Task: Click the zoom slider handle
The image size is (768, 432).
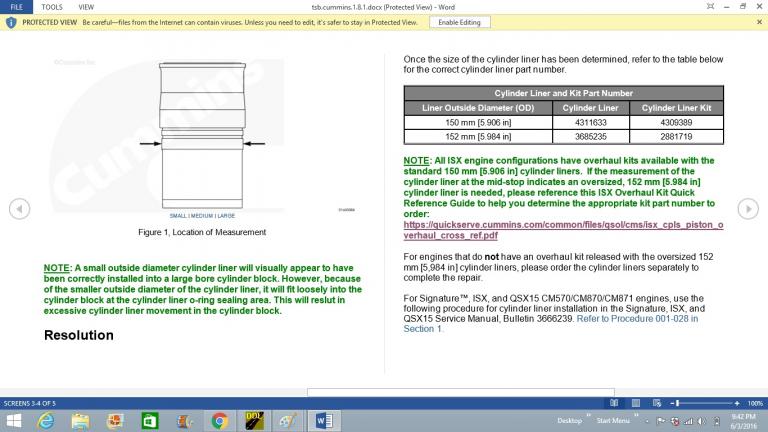Action: coord(677,403)
